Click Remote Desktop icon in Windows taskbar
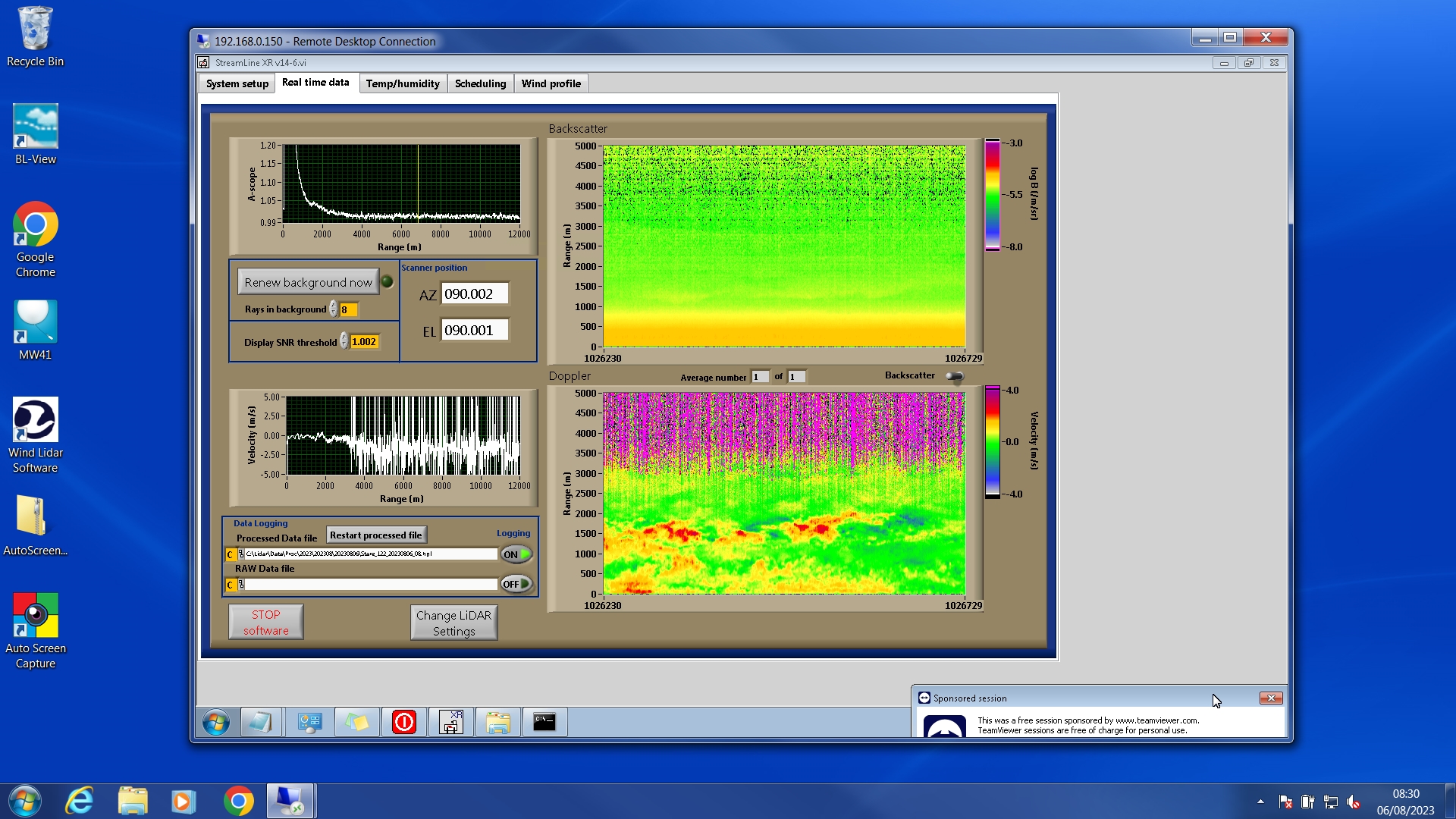1456x819 pixels. (290, 801)
